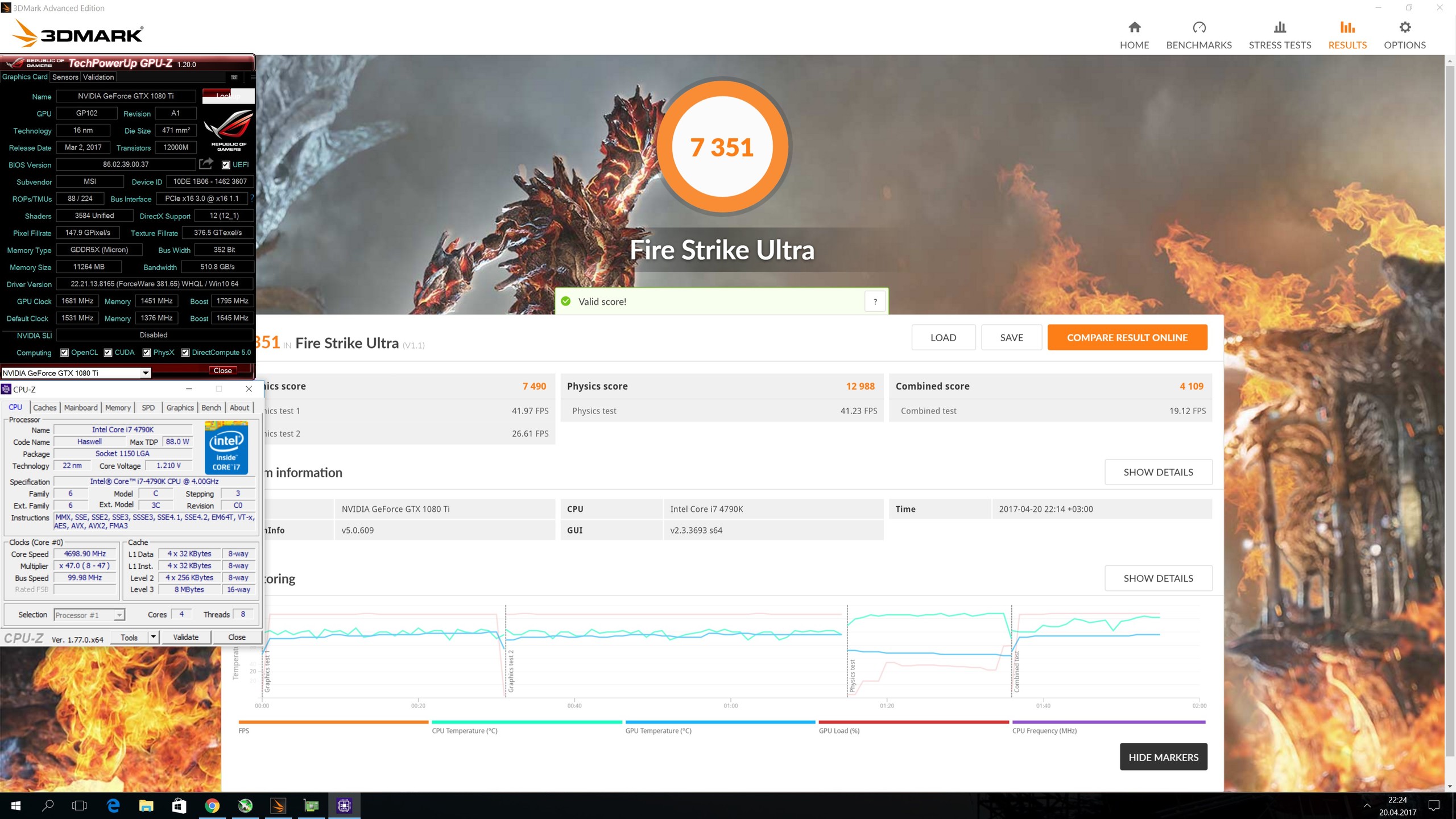Click the valid score question mark button

pyautogui.click(x=875, y=301)
